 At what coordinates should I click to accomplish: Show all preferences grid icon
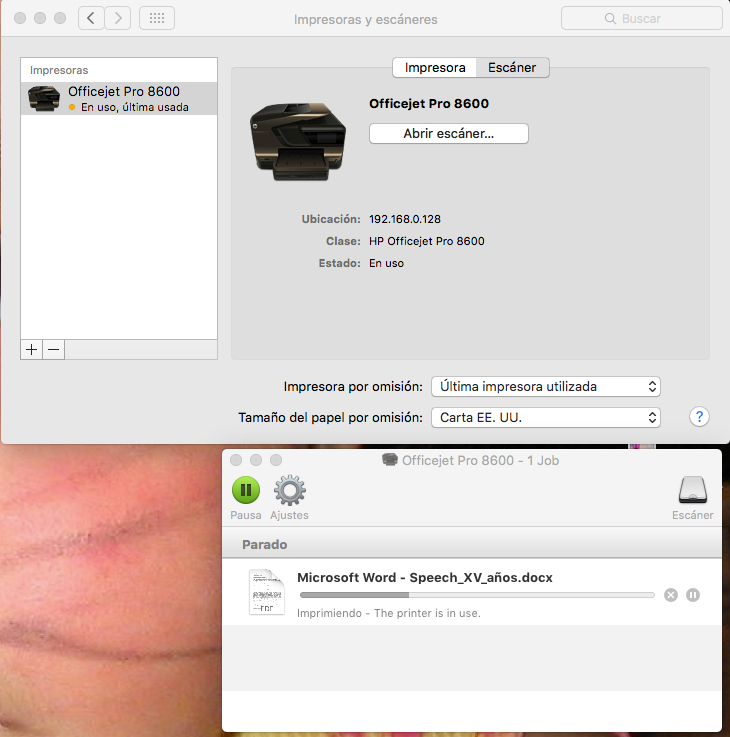(157, 18)
